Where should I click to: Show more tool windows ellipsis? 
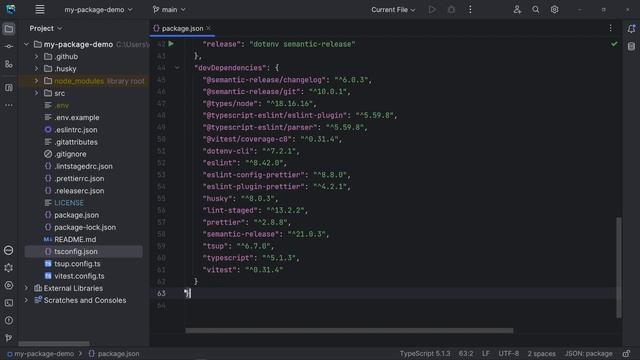(x=9, y=105)
